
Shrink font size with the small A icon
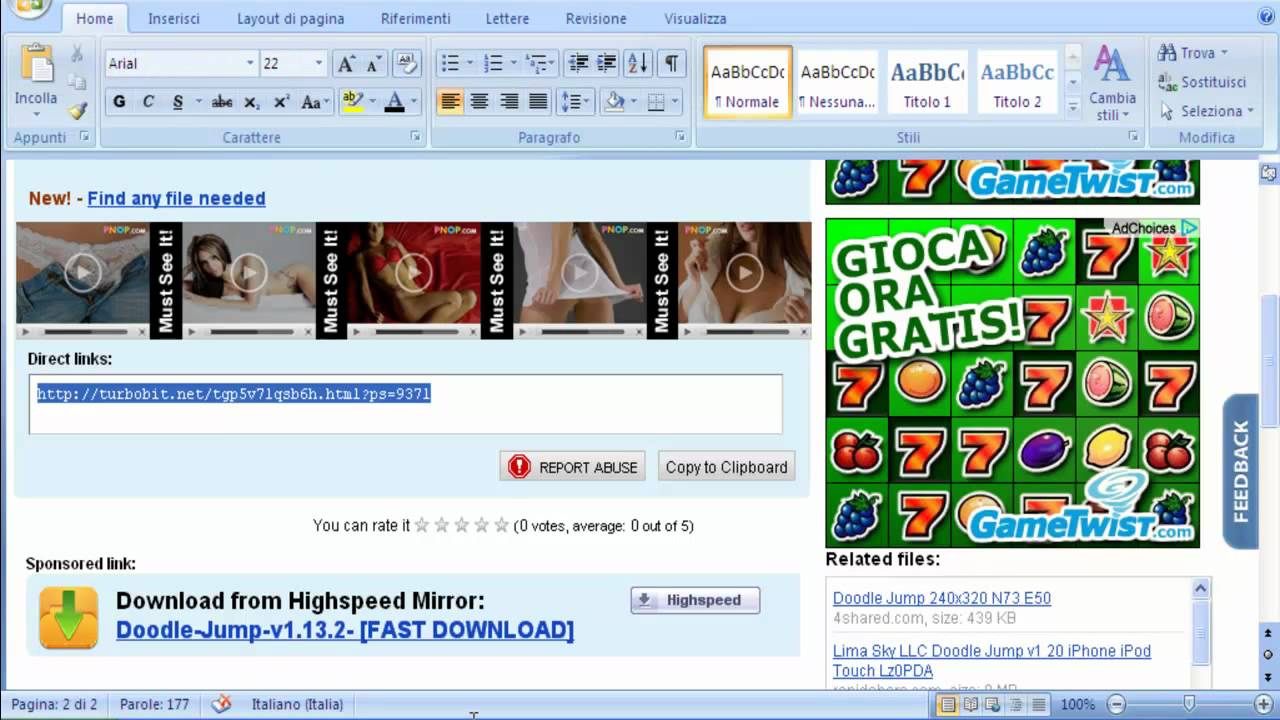[373, 64]
